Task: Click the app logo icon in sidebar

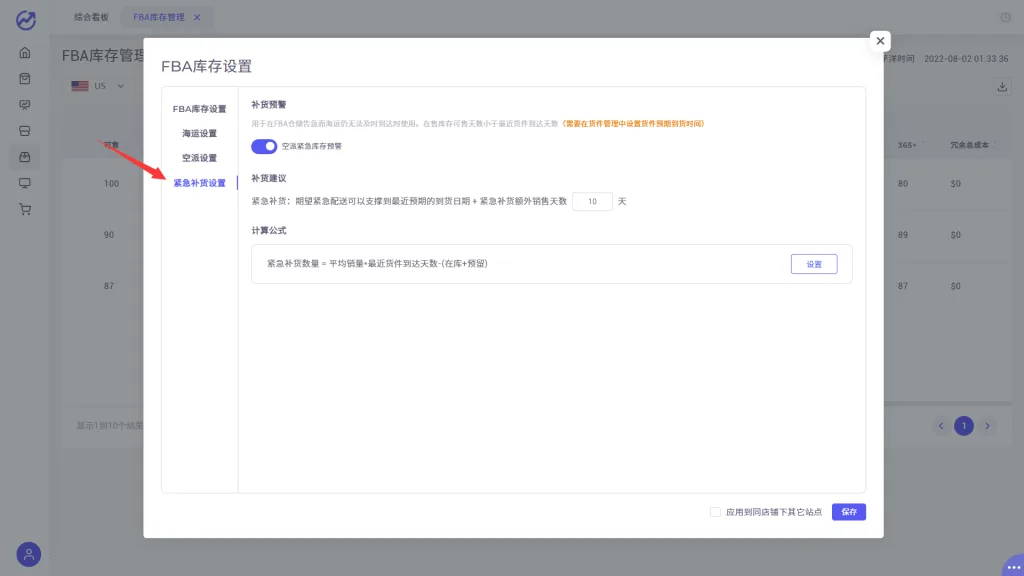Action: pyautogui.click(x=25, y=20)
